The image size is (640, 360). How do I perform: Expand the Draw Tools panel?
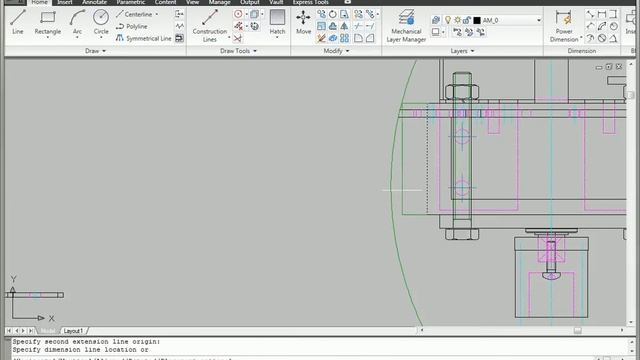(238, 51)
